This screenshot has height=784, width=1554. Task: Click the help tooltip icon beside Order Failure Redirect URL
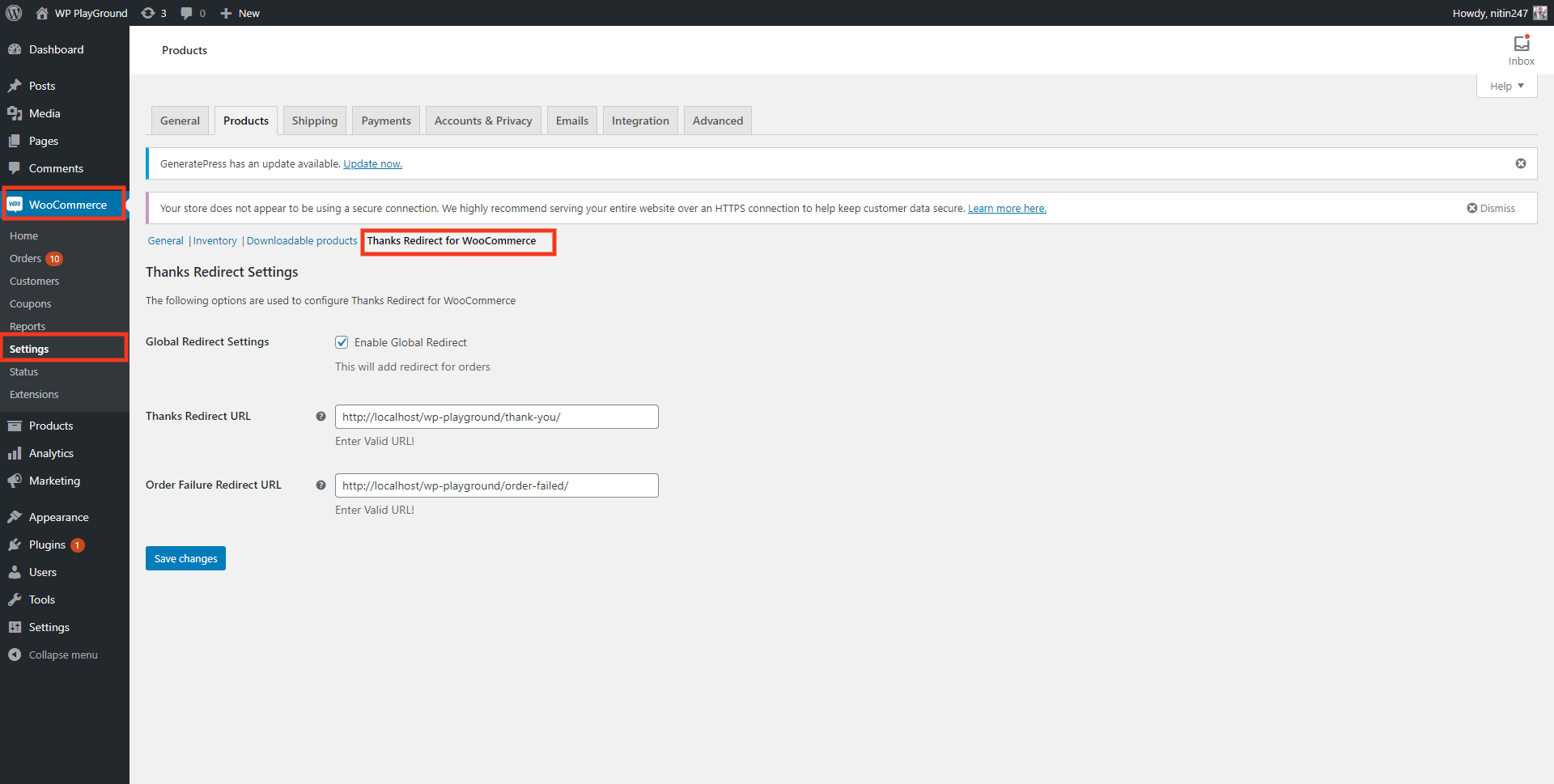click(x=321, y=485)
